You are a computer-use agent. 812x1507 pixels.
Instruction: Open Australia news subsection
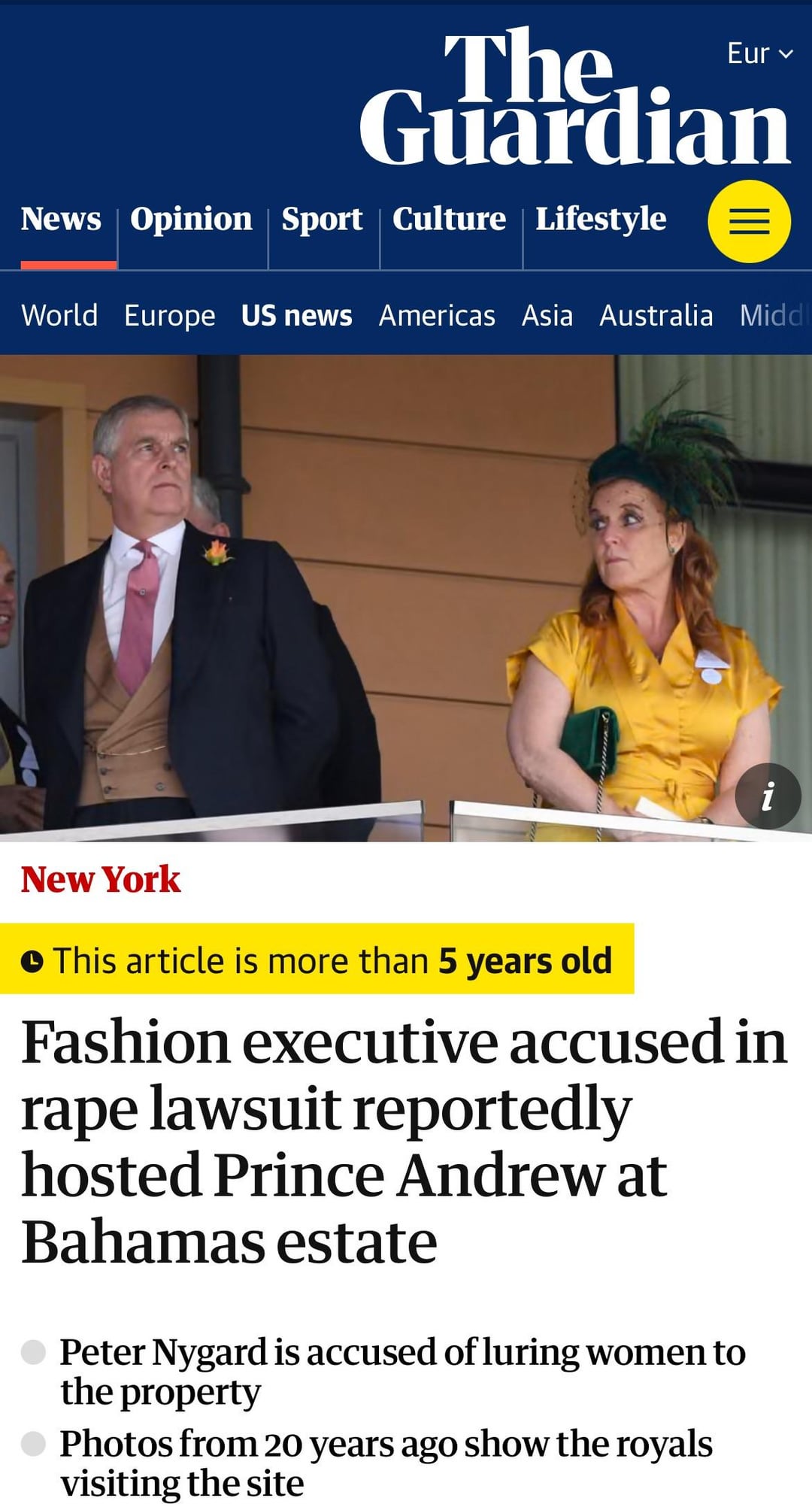coord(656,315)
